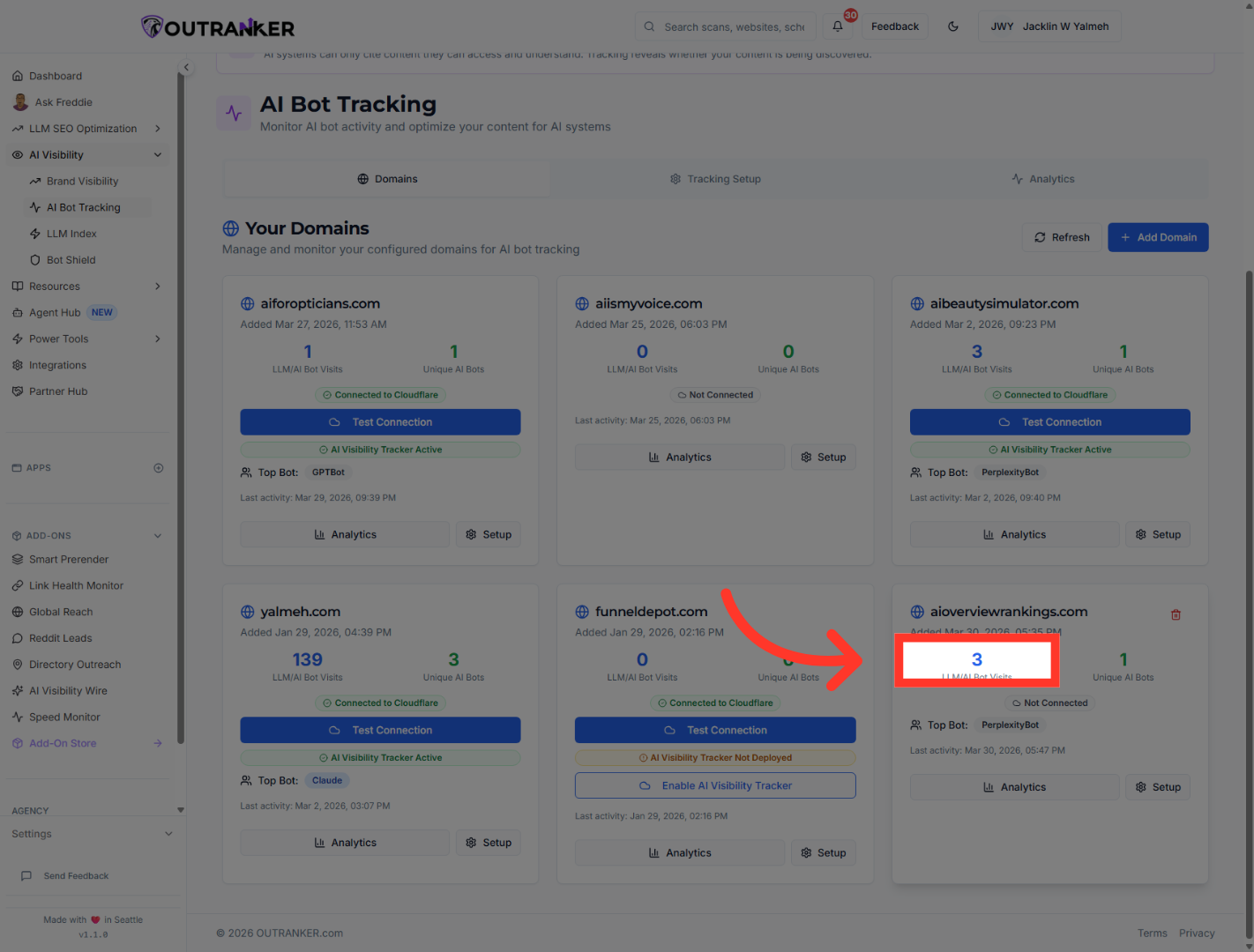Collapse the ADD-ONS section
The width and height of the screenshot is (1254, 952).
(158, 536)
